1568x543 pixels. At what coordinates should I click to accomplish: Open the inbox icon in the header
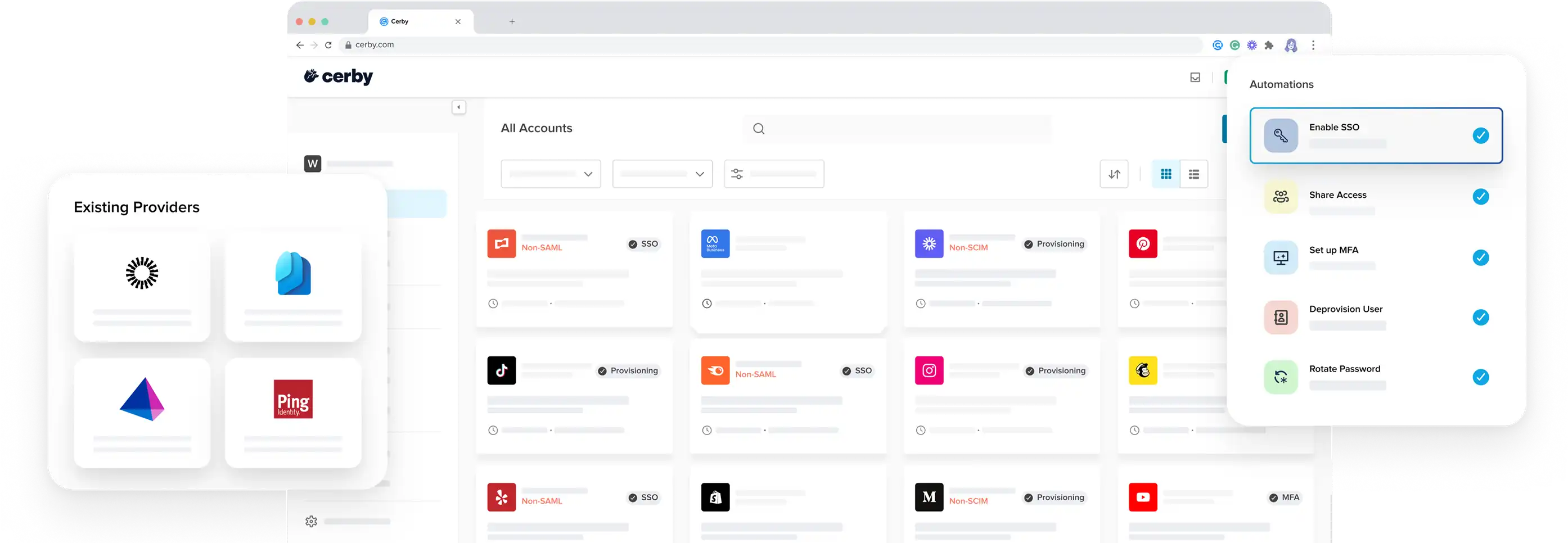click(x=1195, y=77)
